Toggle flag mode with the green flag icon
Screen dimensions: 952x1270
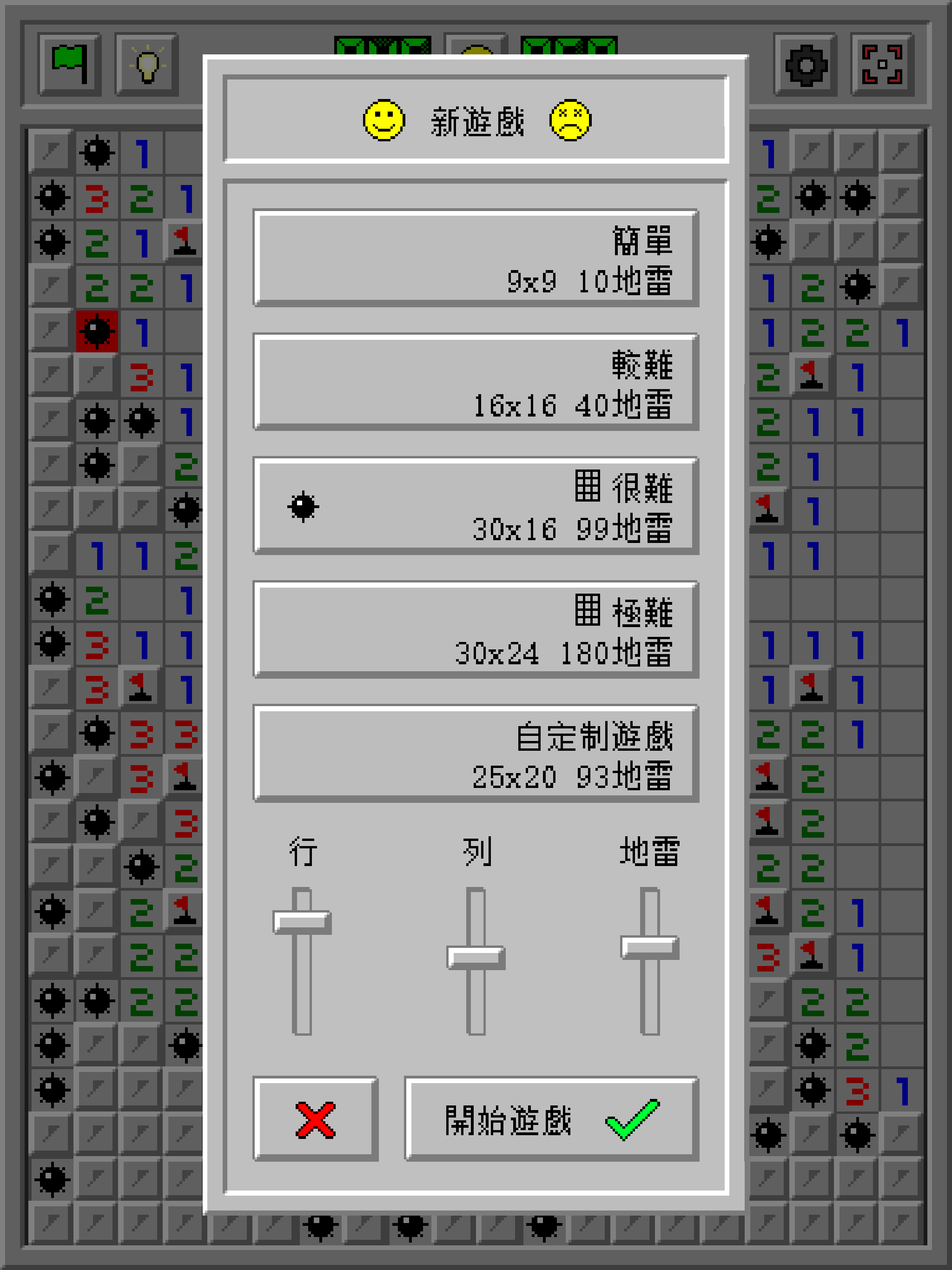(x=69, y=64)
